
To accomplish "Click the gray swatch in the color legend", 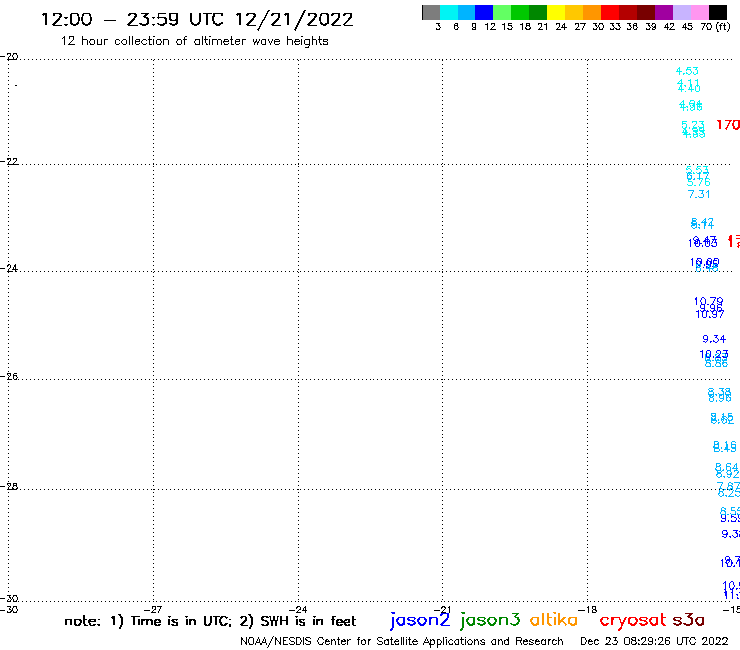I will [x=431, y=12].
